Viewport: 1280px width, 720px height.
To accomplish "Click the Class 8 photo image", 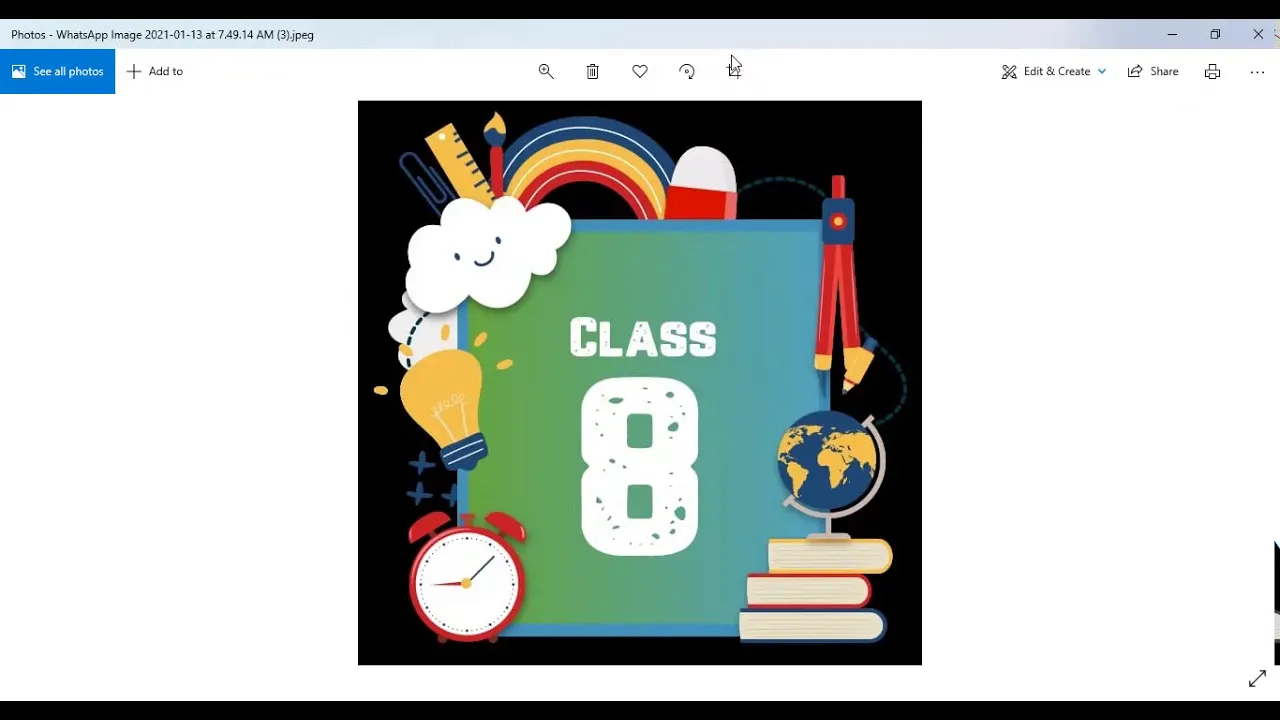I will click(640, 382).
